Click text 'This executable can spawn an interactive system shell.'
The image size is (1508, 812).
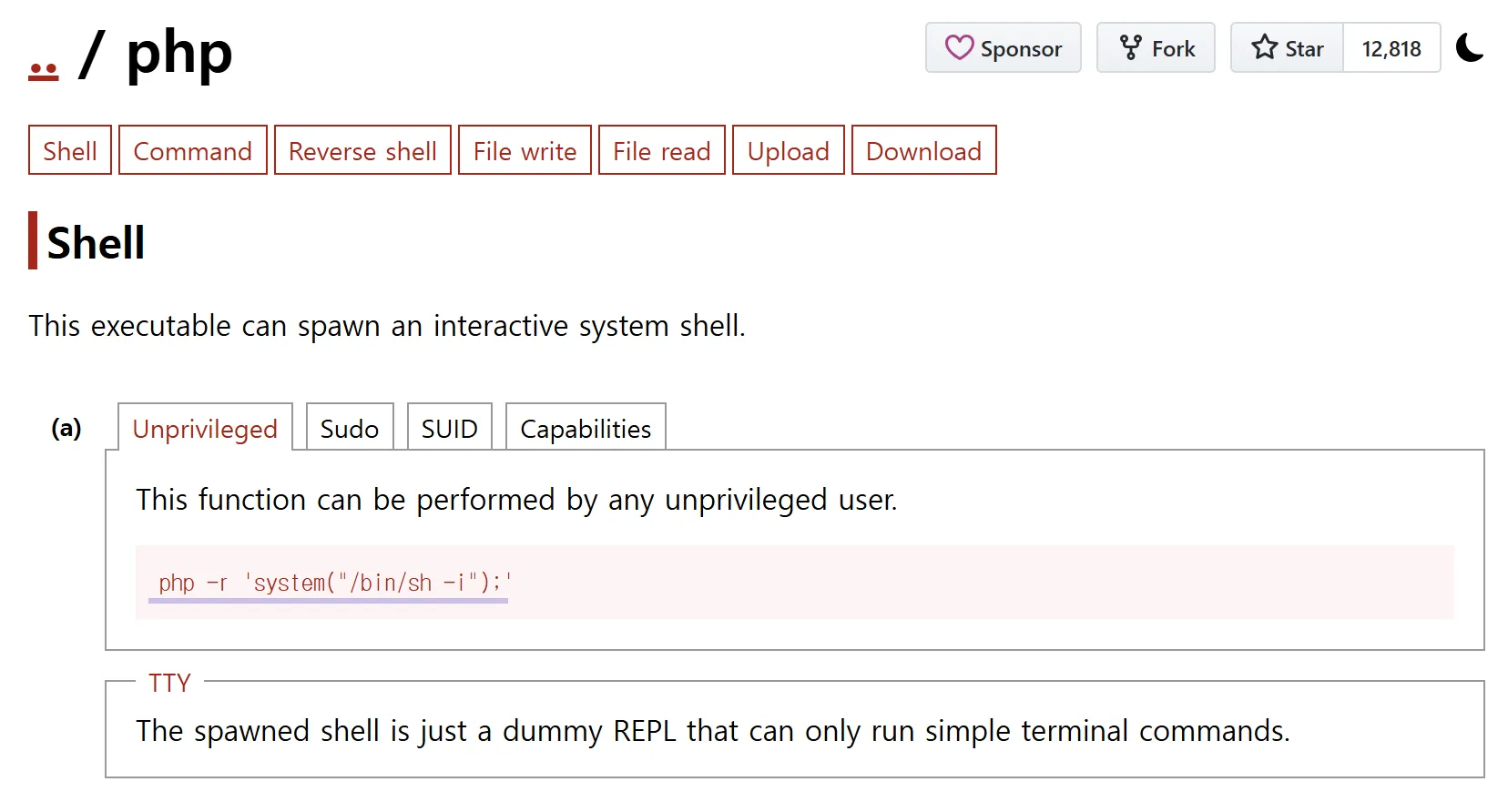(x=387, y=326)
